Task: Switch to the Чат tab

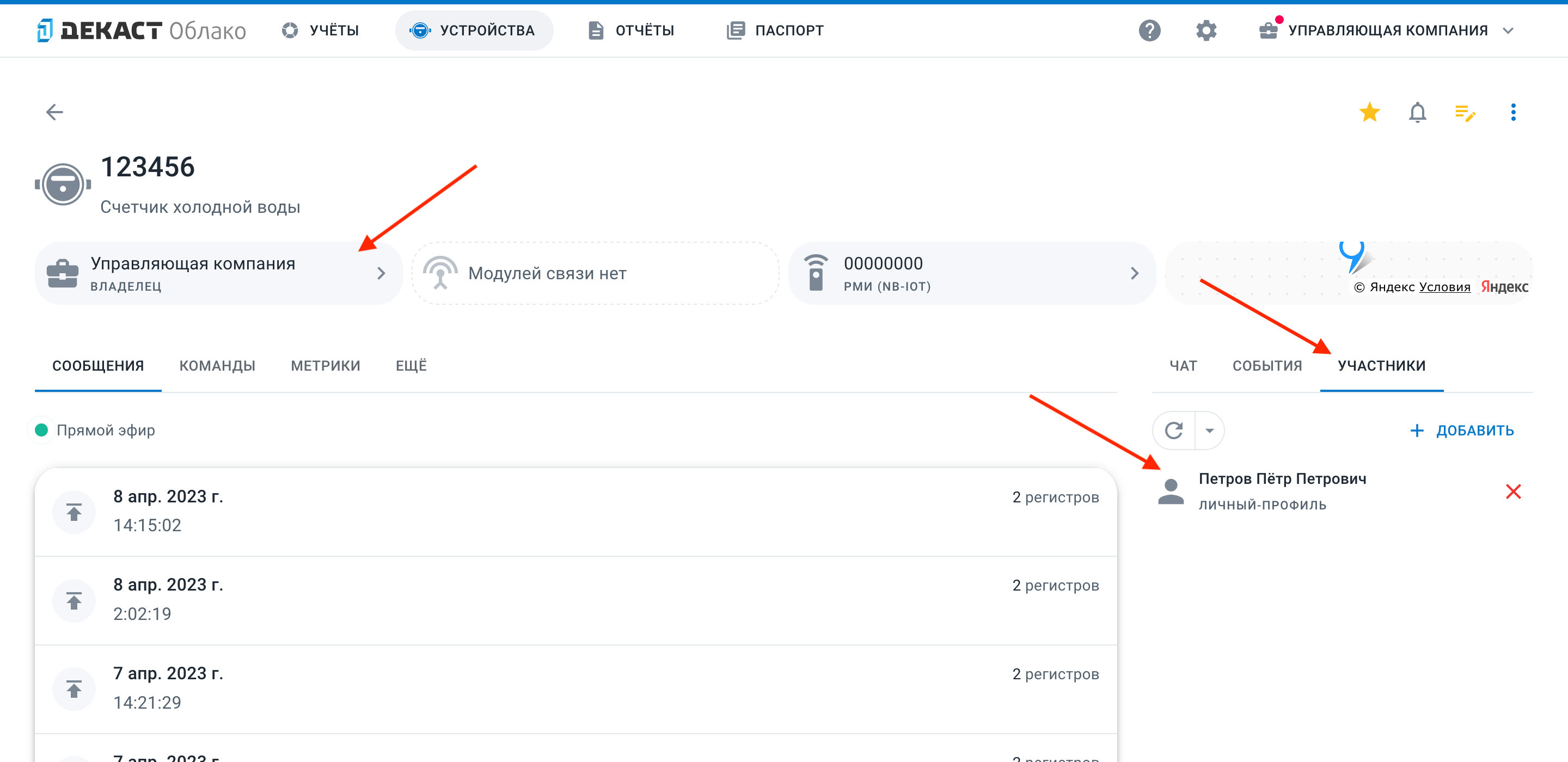Action: point(1183,366)
